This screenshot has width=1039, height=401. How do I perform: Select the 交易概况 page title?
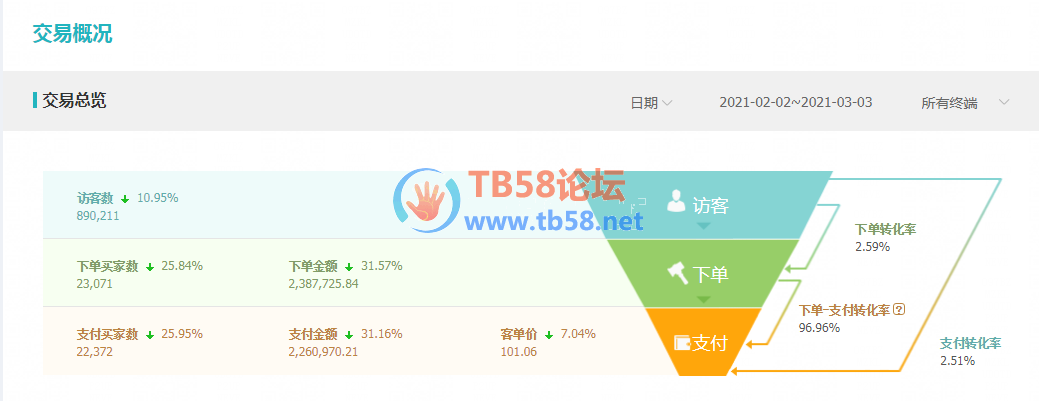pyautogui.click(x=72, y=34)
